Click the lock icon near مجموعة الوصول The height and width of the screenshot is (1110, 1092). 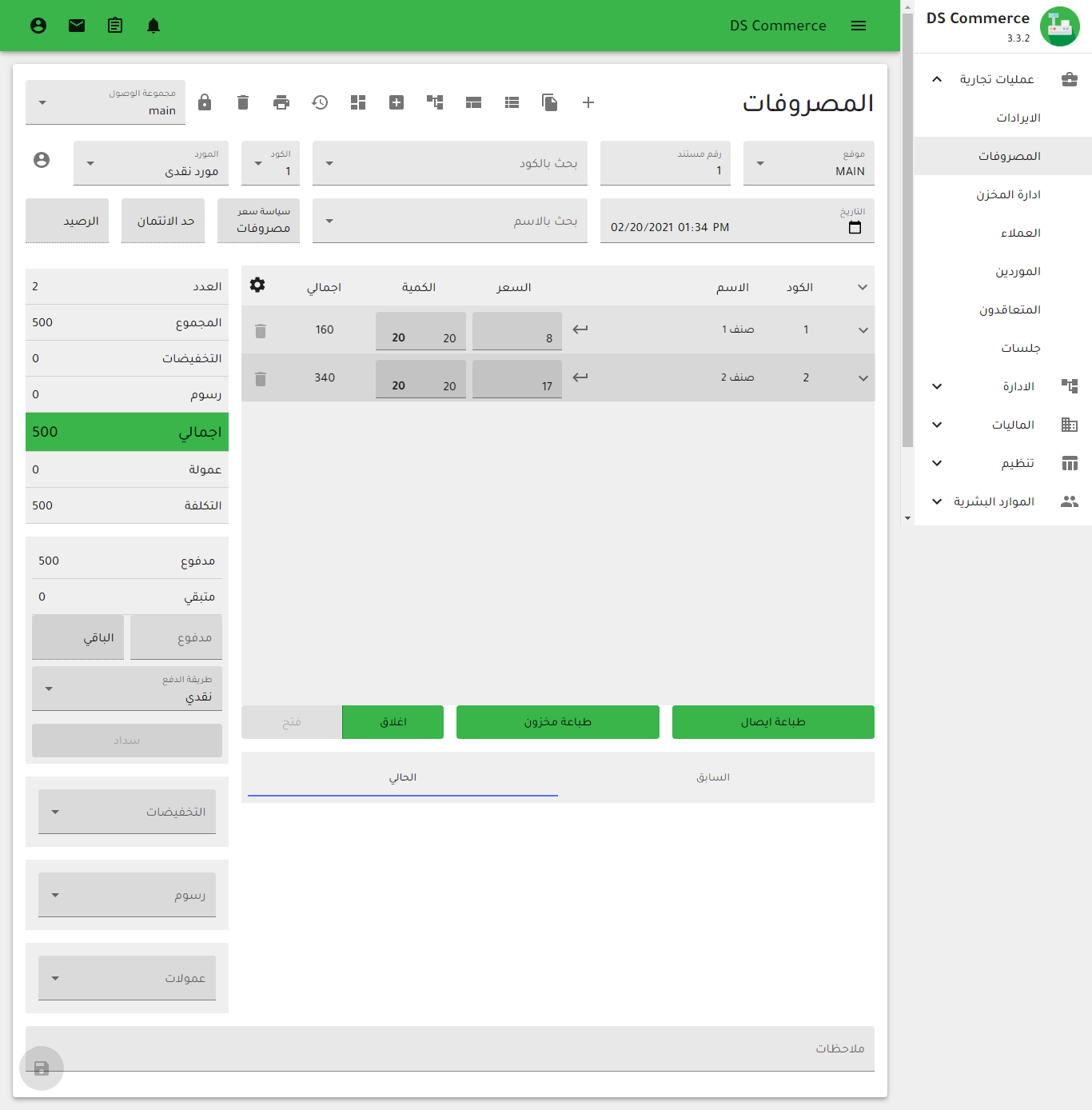205,102
